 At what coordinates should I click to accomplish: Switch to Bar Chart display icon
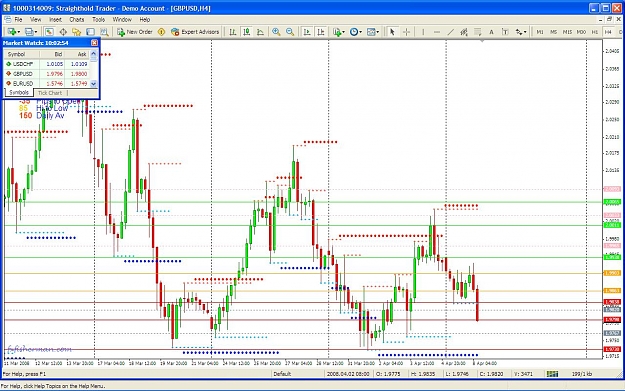pyautogui.click(x=233, y=32)
